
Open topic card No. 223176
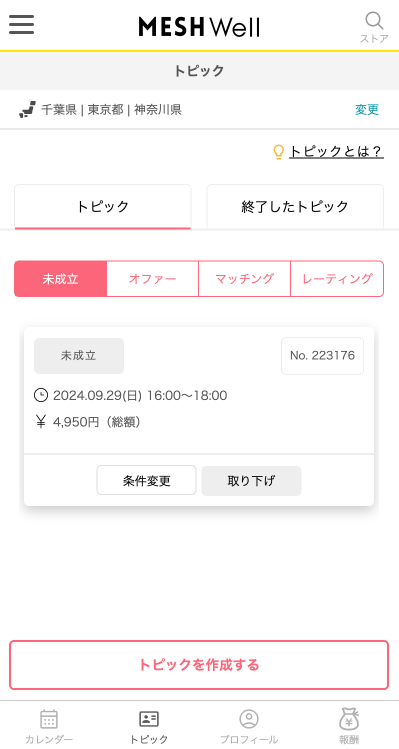[199, 390]
